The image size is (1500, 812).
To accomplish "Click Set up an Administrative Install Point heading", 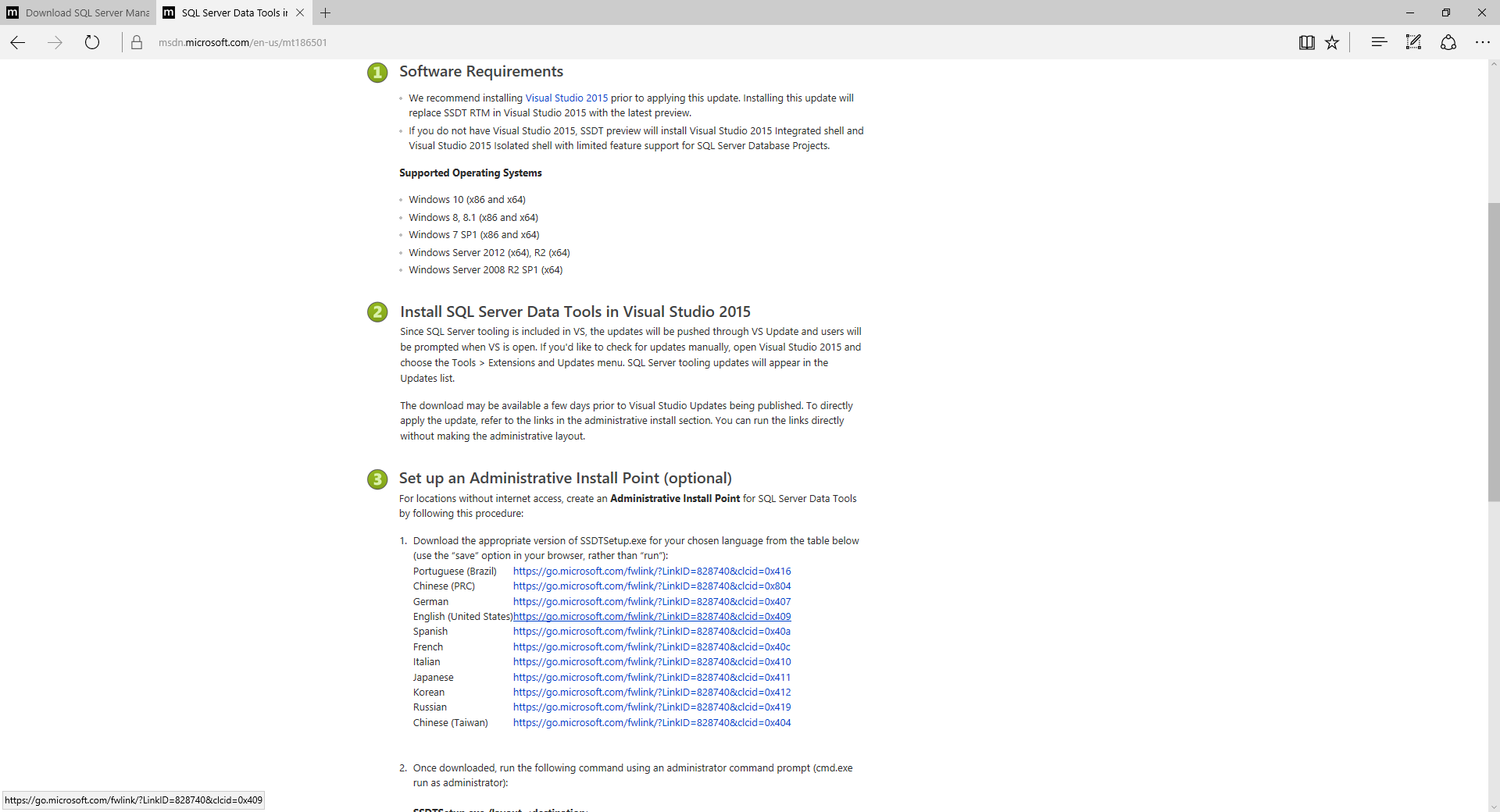I will click(x=566, y=479).
